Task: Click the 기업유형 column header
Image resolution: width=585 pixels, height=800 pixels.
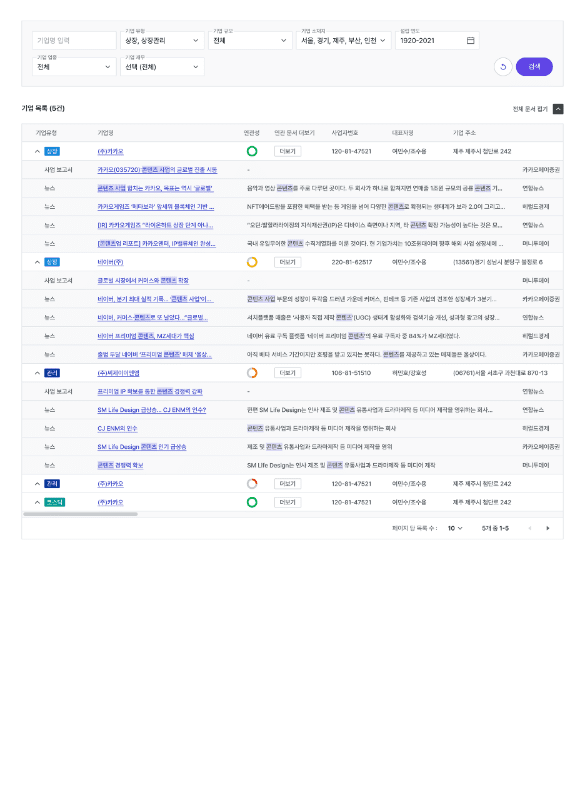Action: (46, 133)
